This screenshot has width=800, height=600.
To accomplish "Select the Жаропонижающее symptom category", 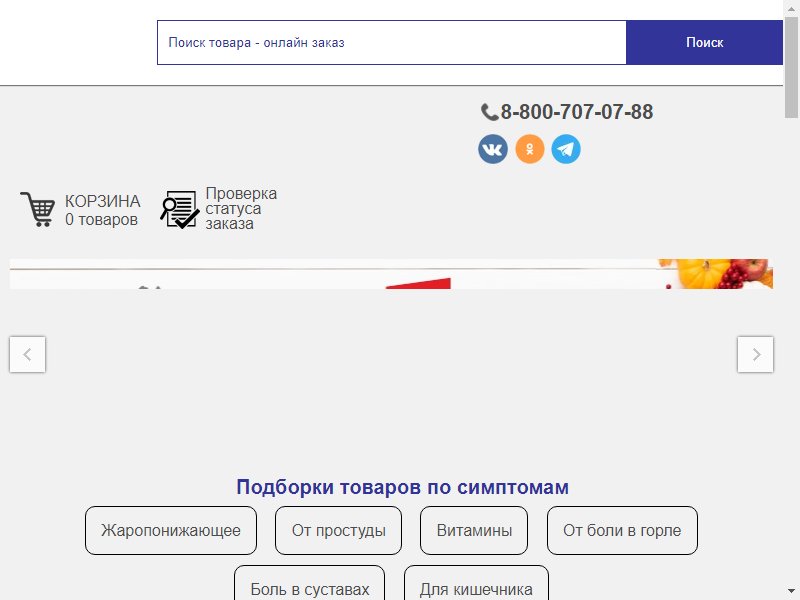I will (171, 531).
